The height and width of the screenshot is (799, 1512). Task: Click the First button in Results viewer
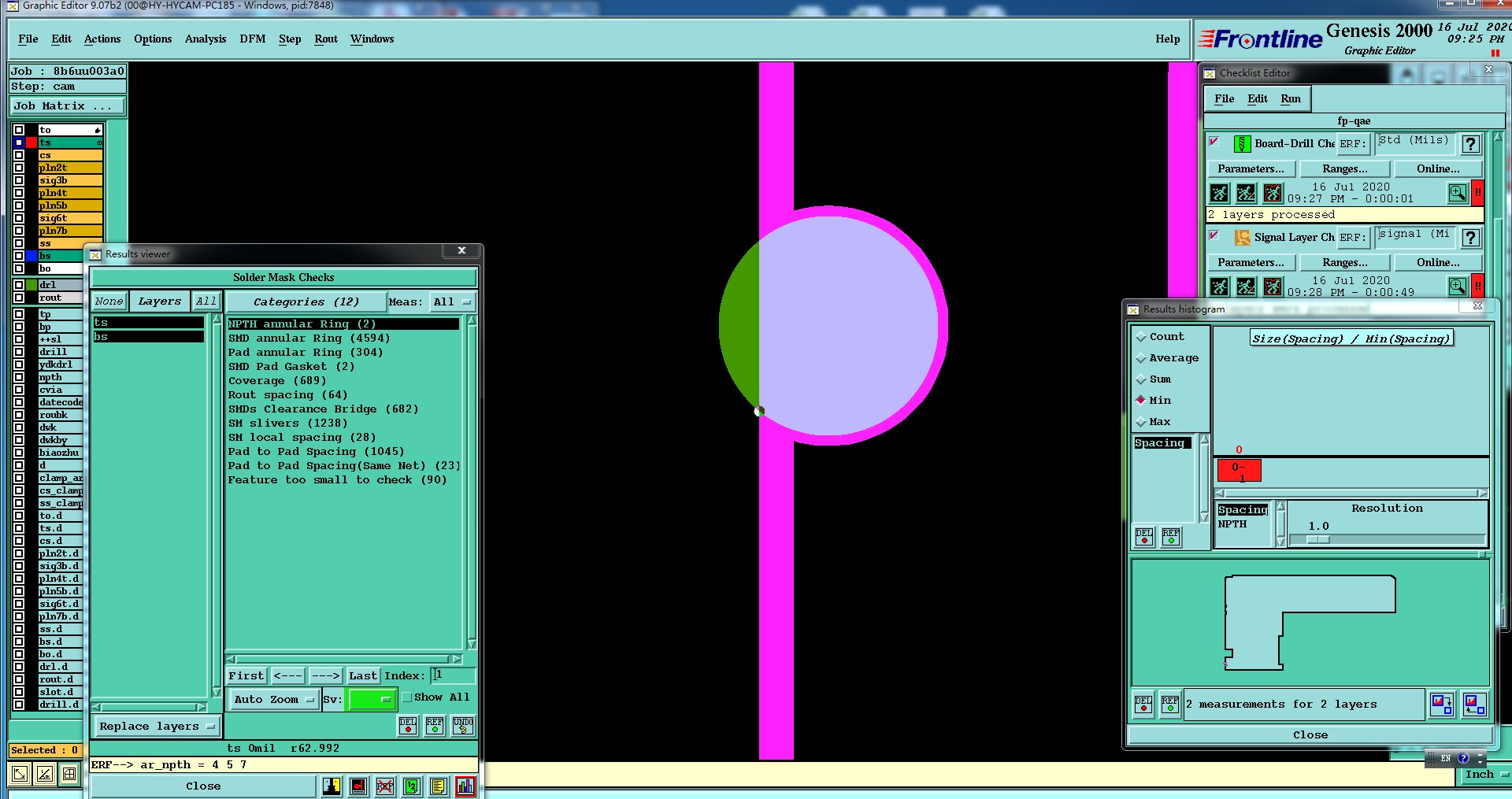246,676
